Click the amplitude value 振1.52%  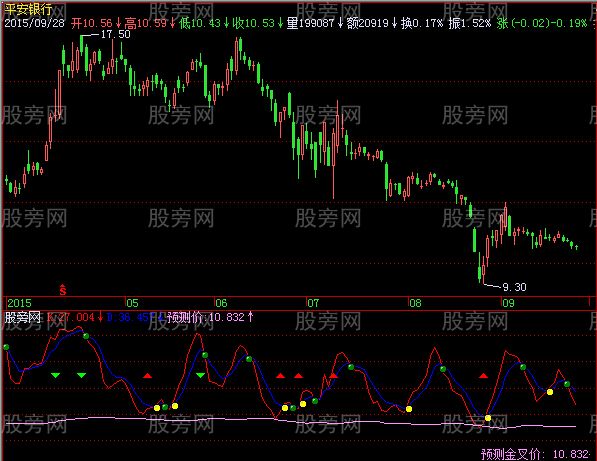(470, 23)
